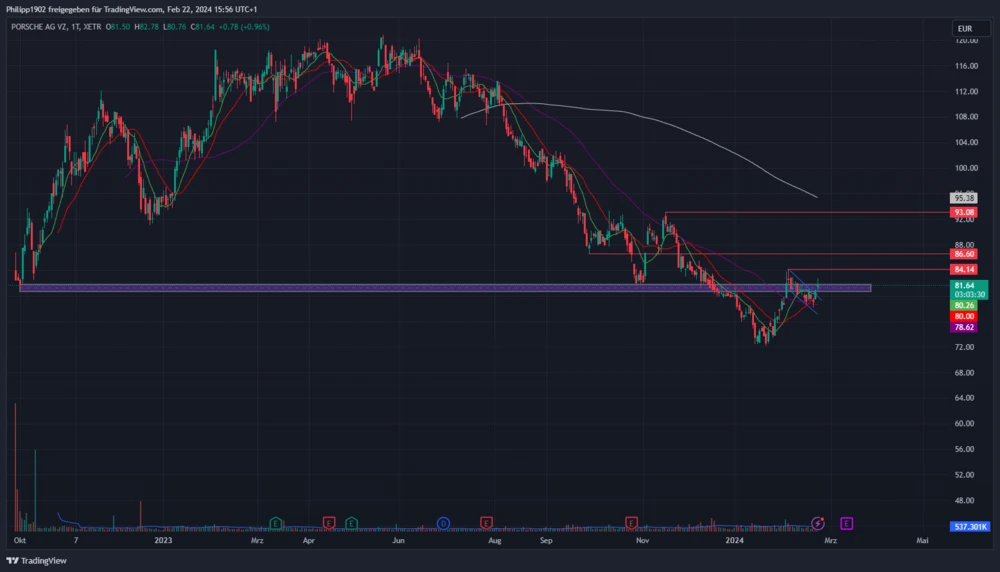
Task: Open the purple future earnings E marker
Action: coord(846,522)
